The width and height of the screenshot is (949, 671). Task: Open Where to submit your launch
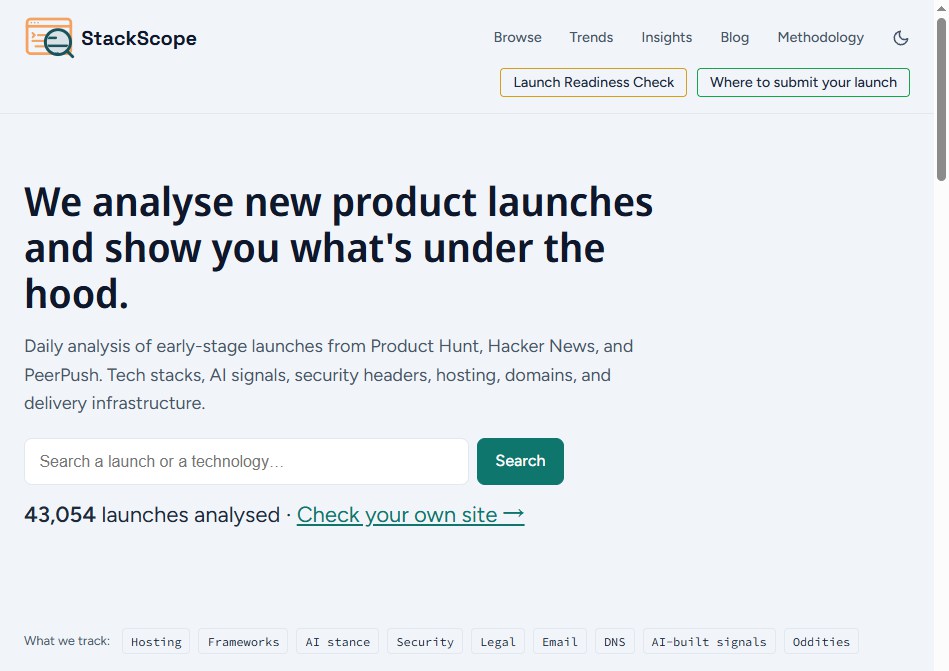pos(803,82)
